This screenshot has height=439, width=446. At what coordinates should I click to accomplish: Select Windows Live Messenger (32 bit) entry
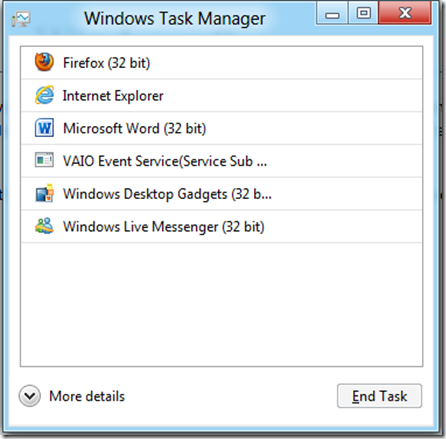tap(221, 226)
